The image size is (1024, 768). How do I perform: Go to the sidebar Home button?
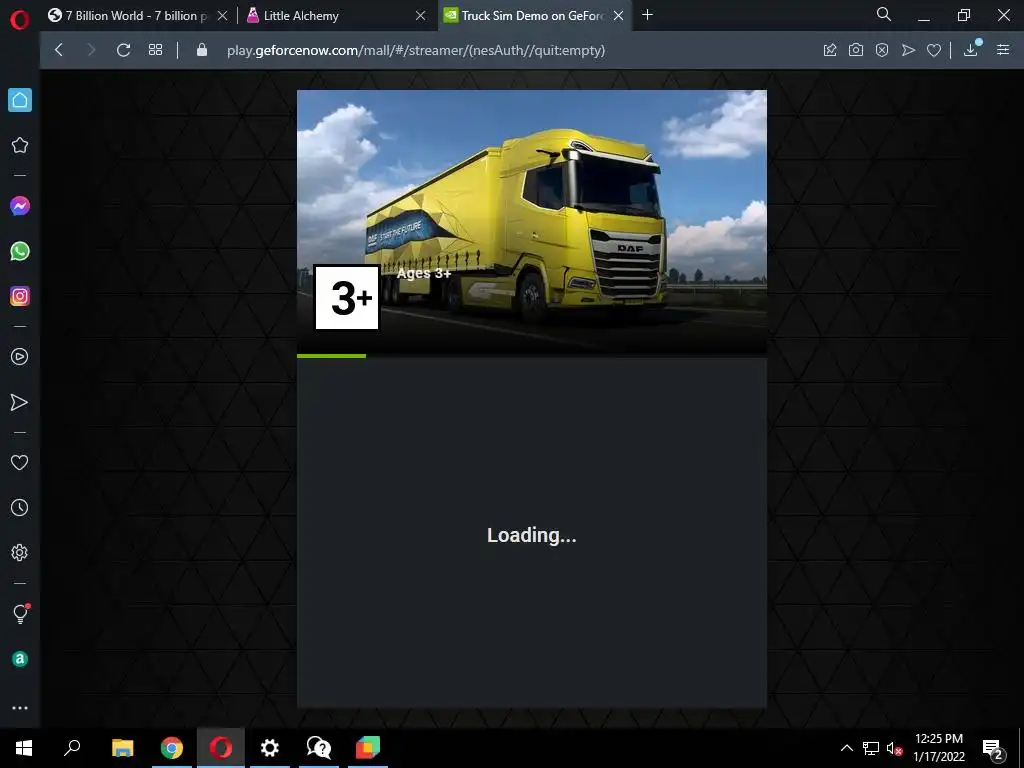tap(20, 100)
